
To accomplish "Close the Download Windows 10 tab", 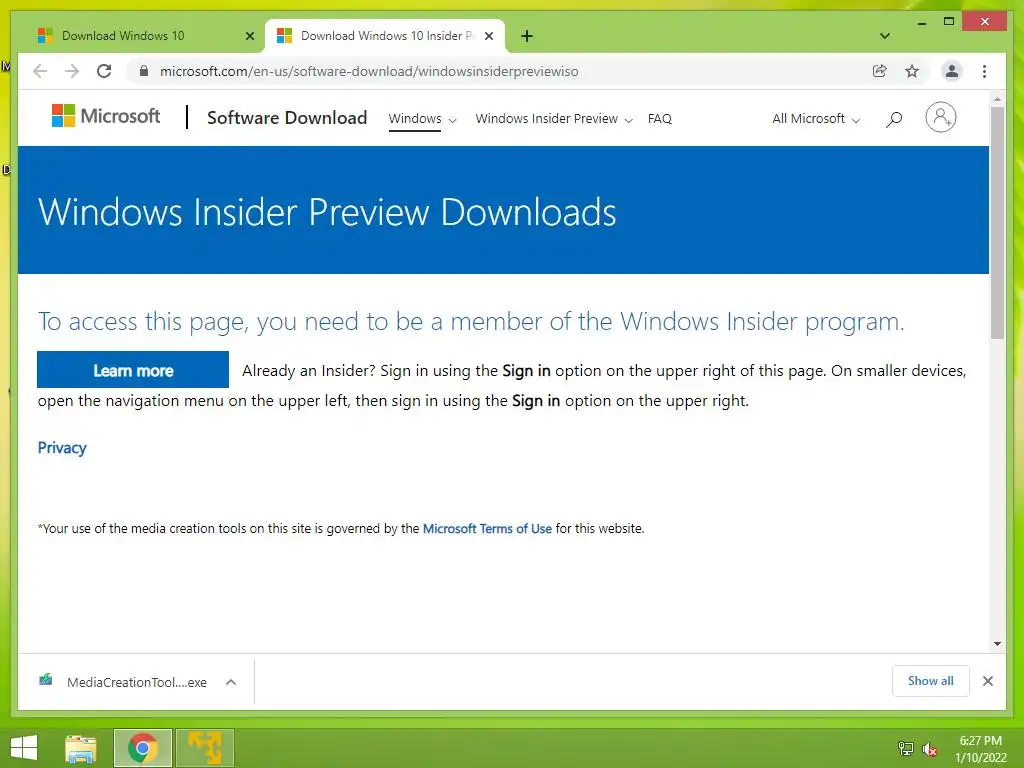I will tap(249, 36).
